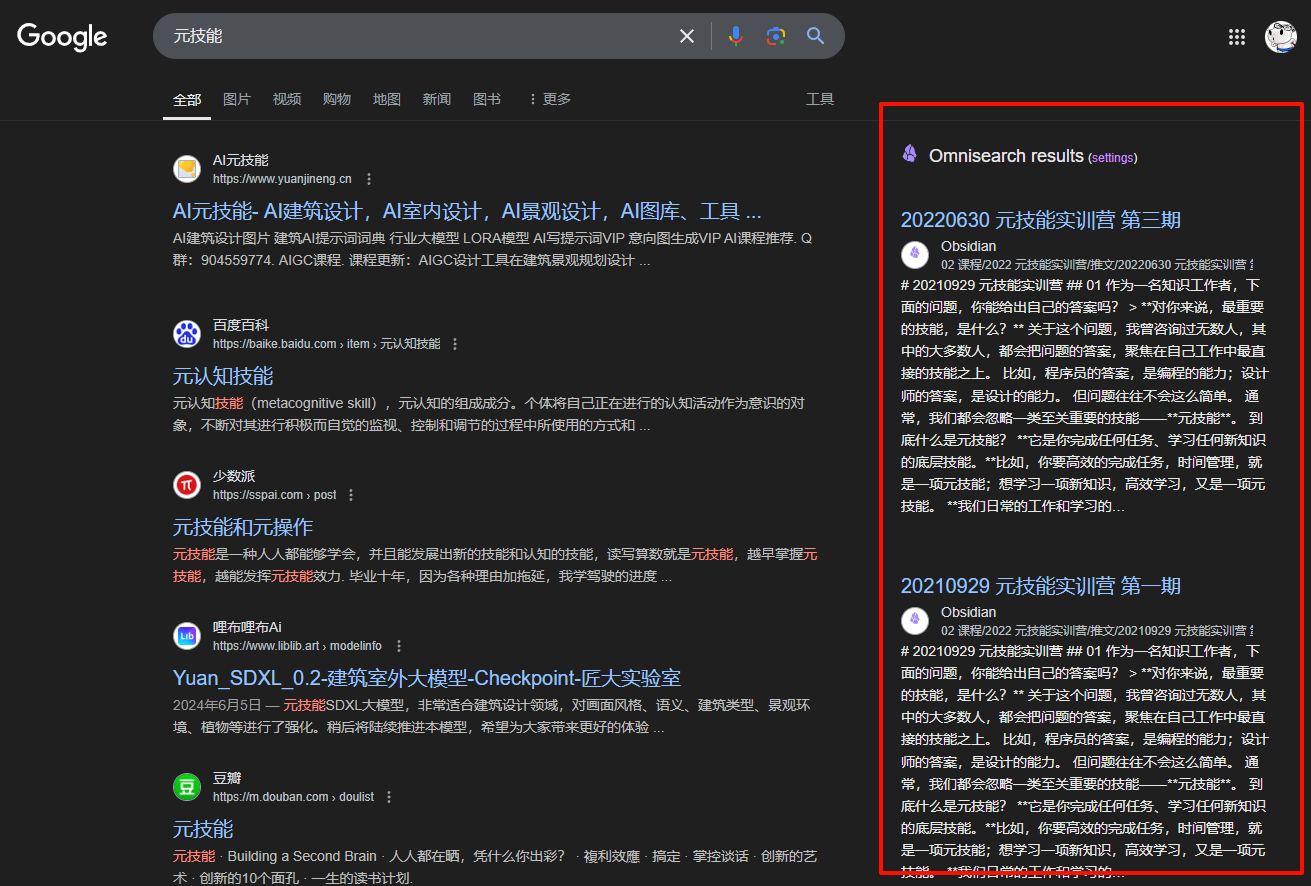Click the Google logo
Image resolution: width=1311 pixels, height=886 pixels.
(62, 37)
